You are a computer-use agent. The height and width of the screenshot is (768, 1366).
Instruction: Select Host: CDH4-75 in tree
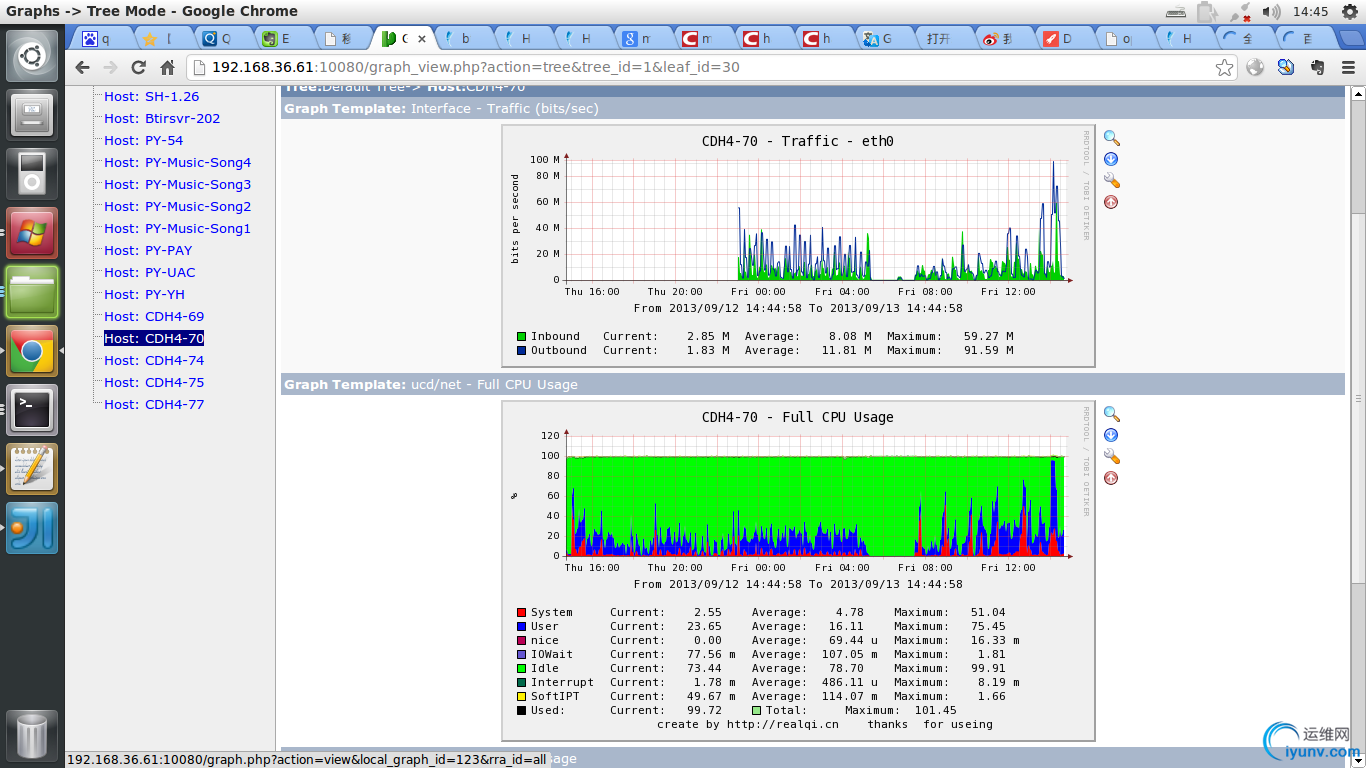[x=154, y=382]
